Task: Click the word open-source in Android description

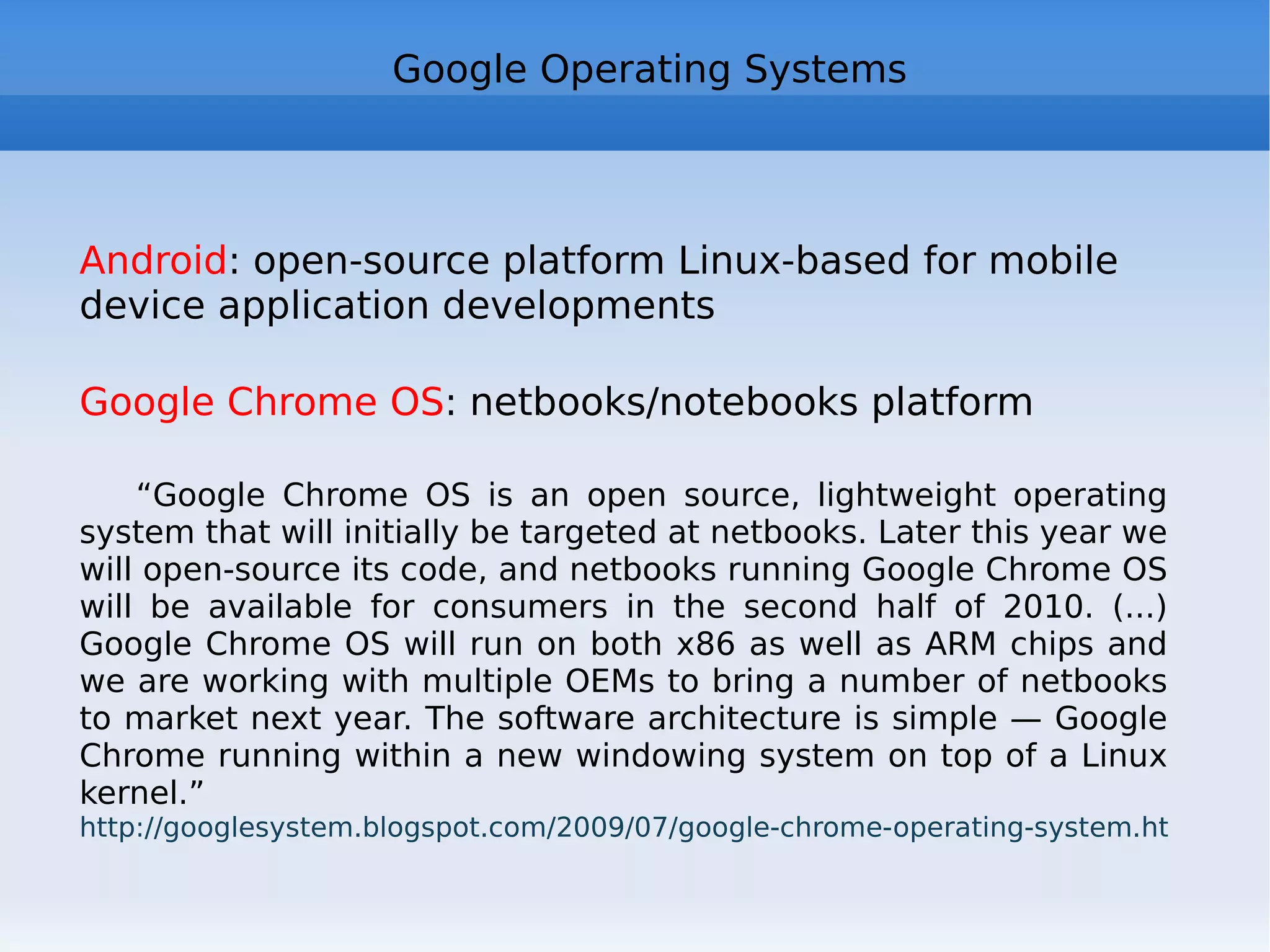Action: click(371, 260)
